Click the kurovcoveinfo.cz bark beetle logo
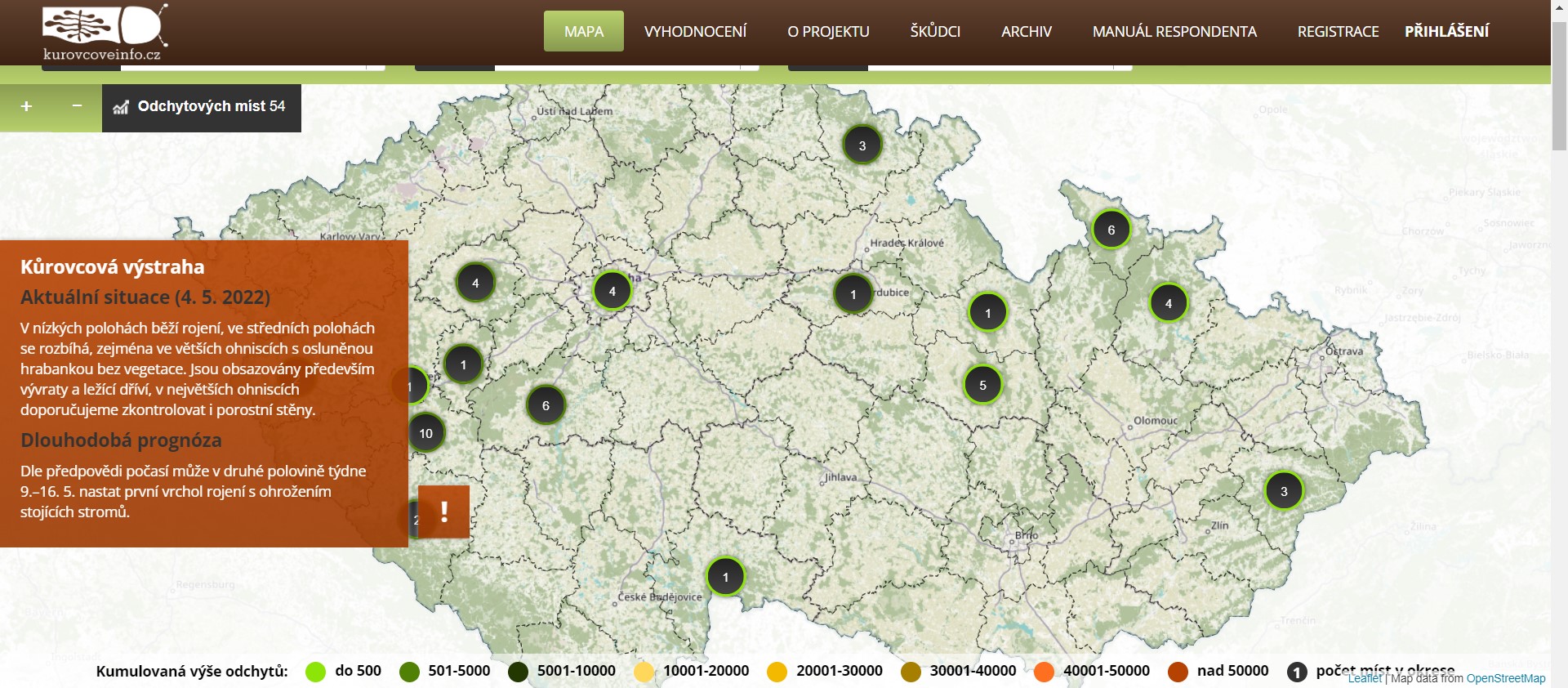This screenshot has height=688, width=1568. click(105, 33)
